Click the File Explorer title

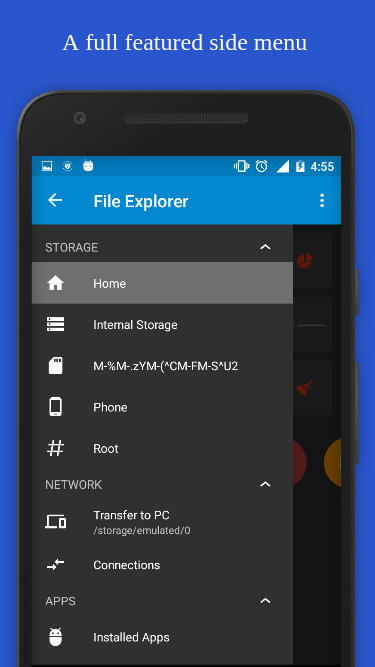[x=141, y=201]
